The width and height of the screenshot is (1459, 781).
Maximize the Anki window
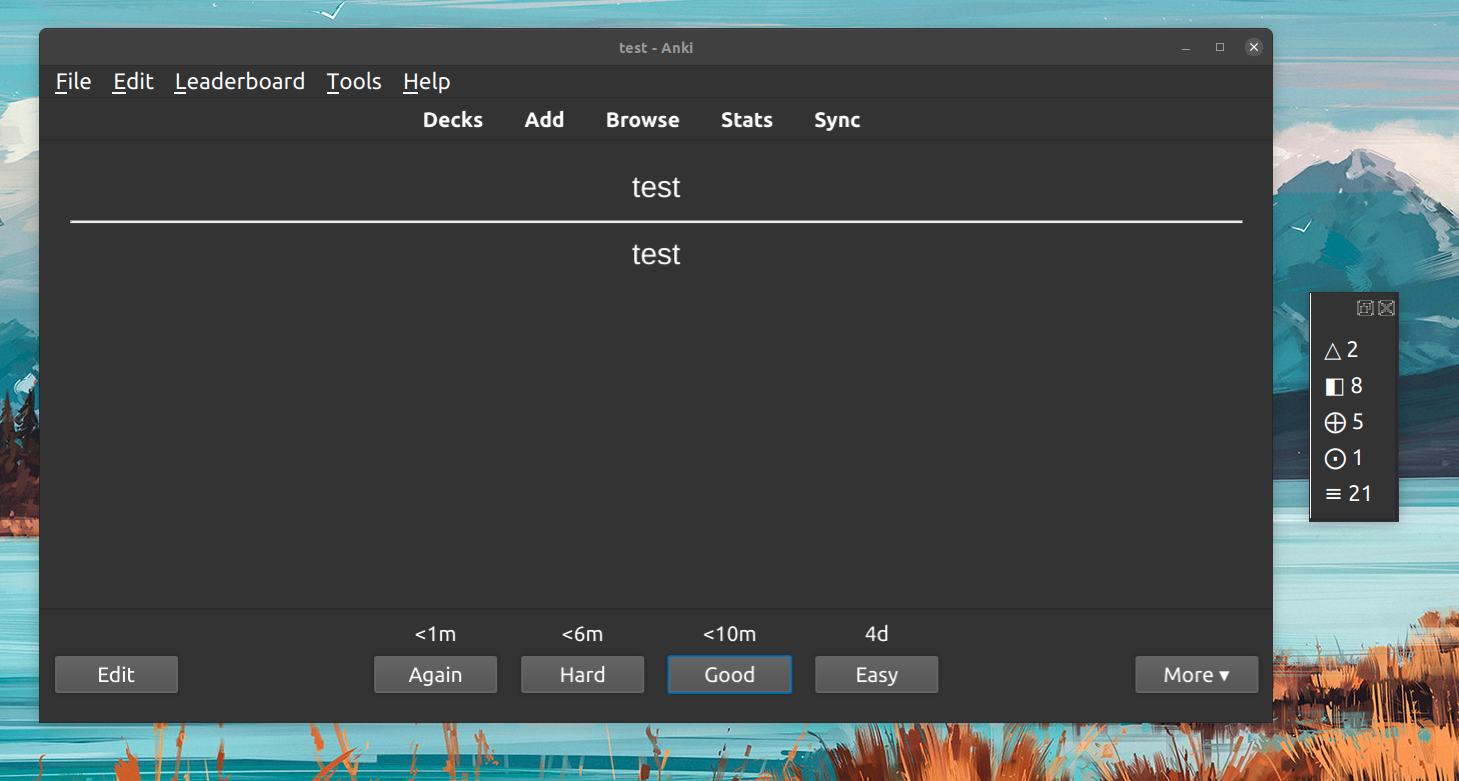(1220, 47)
